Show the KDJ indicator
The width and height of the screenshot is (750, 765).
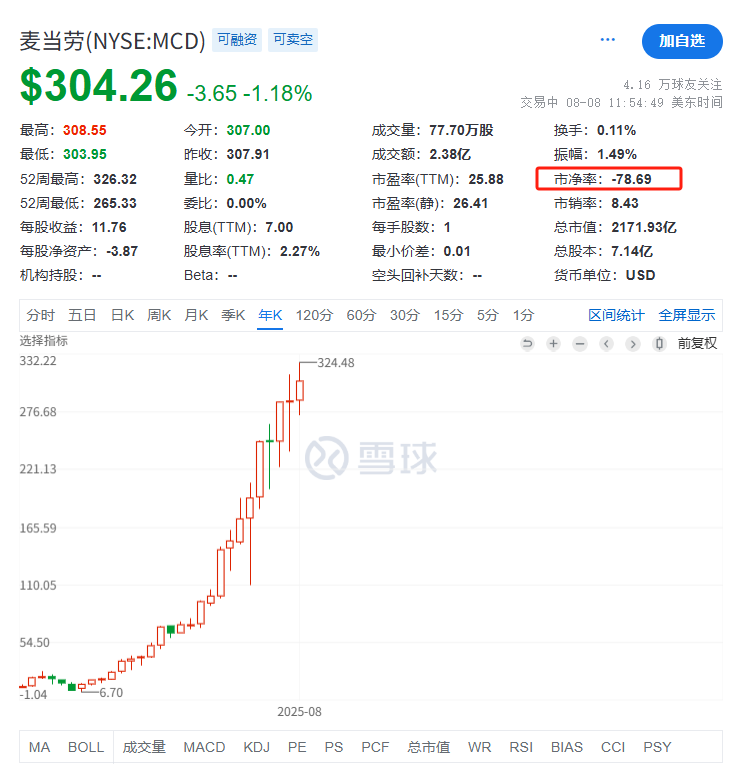257,747
